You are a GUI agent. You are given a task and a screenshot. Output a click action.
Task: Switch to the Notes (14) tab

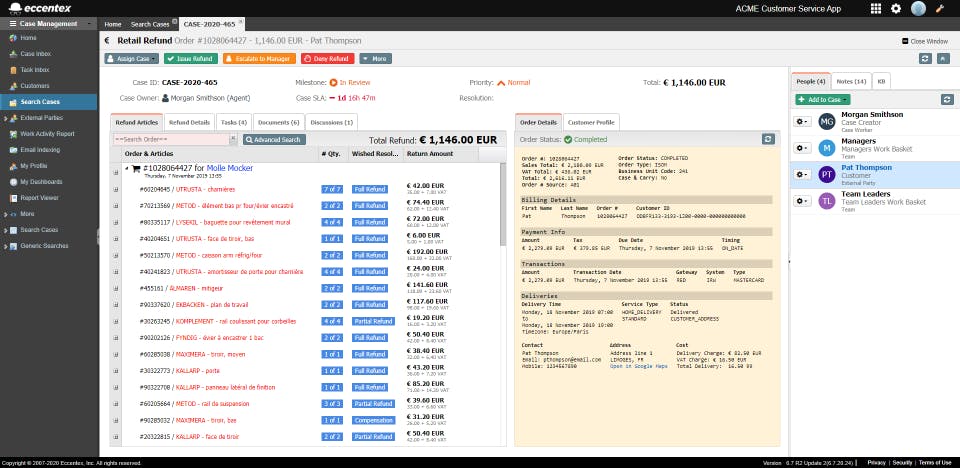pos(851,80)
